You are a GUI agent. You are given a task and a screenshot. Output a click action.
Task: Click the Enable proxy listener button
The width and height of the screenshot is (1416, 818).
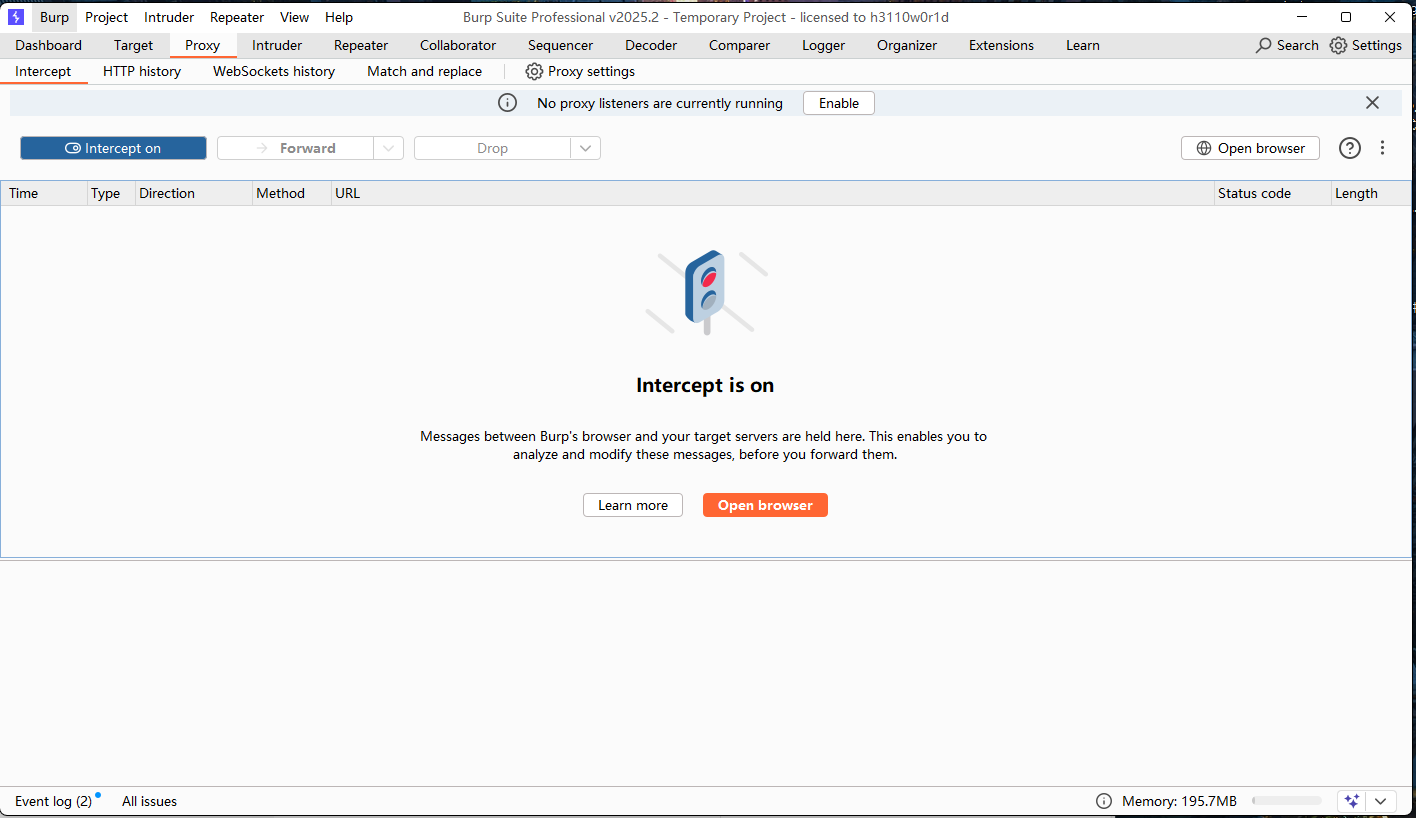pos(839,103)
